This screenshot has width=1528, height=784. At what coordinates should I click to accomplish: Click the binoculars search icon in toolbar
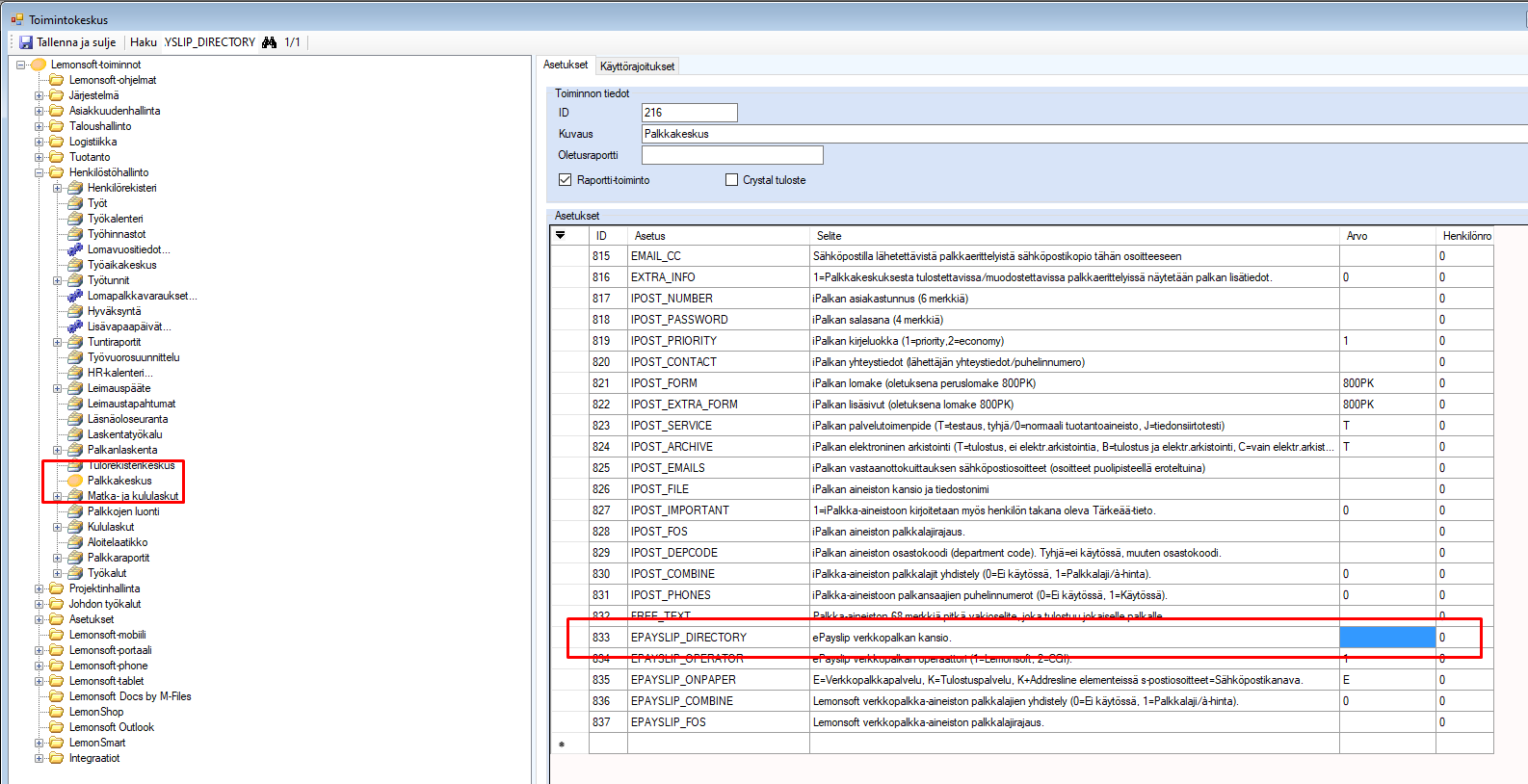[x=269, y=42]
